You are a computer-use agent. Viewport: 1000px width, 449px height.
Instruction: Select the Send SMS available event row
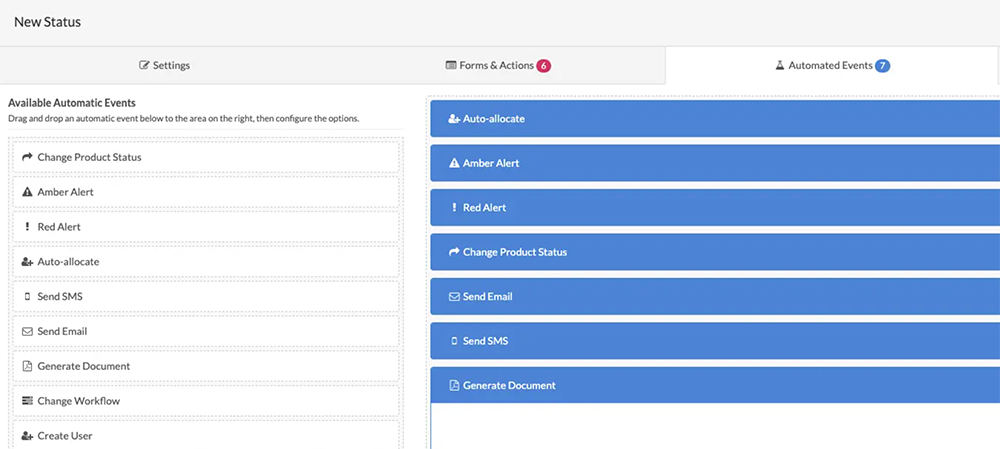coord(206,297)
